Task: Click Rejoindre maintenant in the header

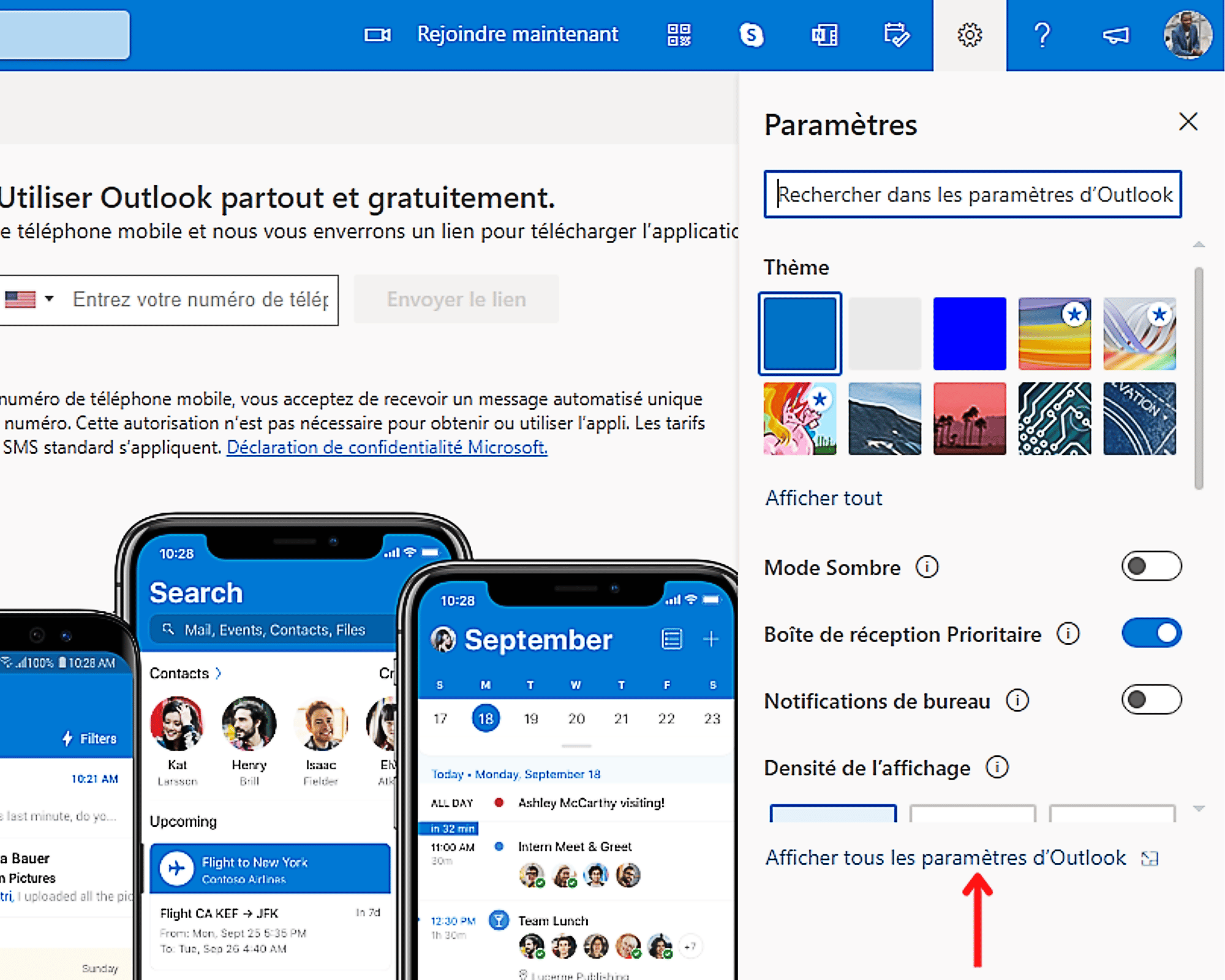Action: (x=518, y=34)
